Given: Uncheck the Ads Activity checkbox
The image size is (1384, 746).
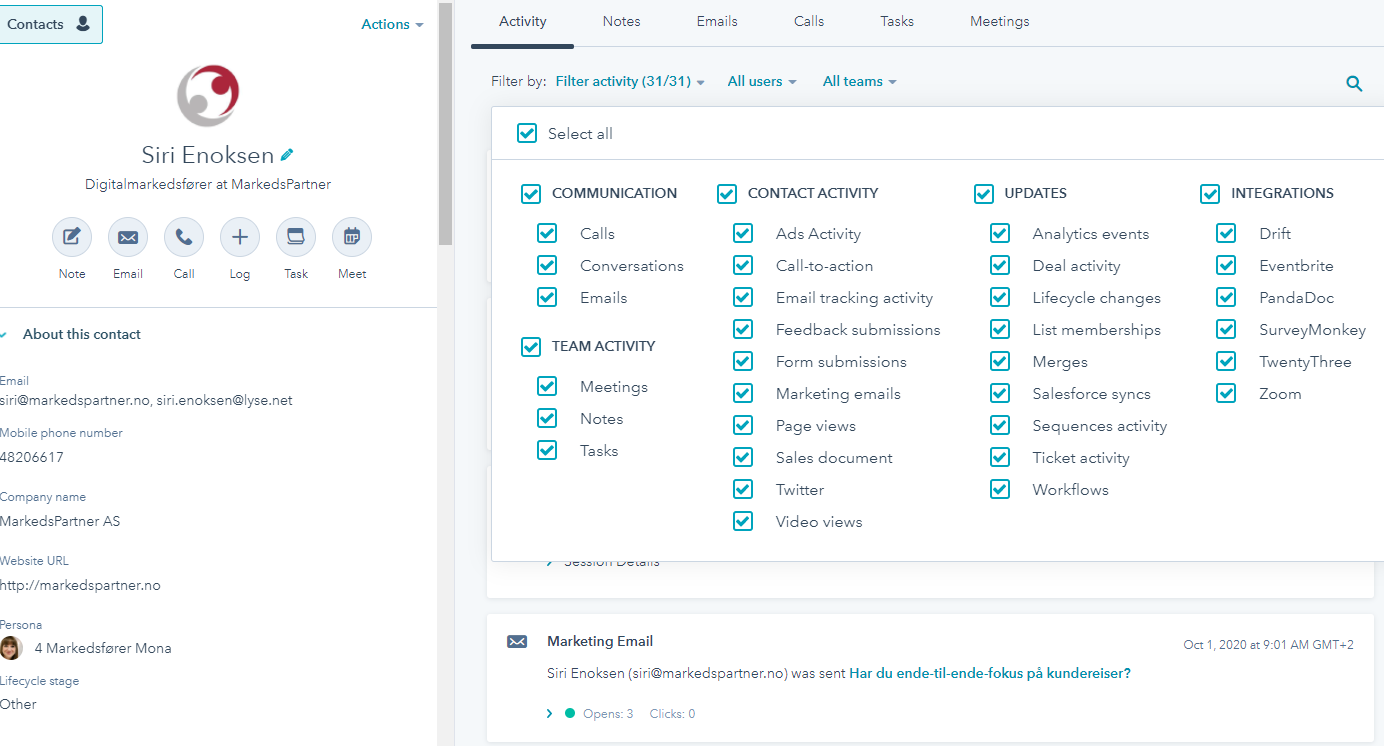Looking at the screenshot, I should (743, 233).
